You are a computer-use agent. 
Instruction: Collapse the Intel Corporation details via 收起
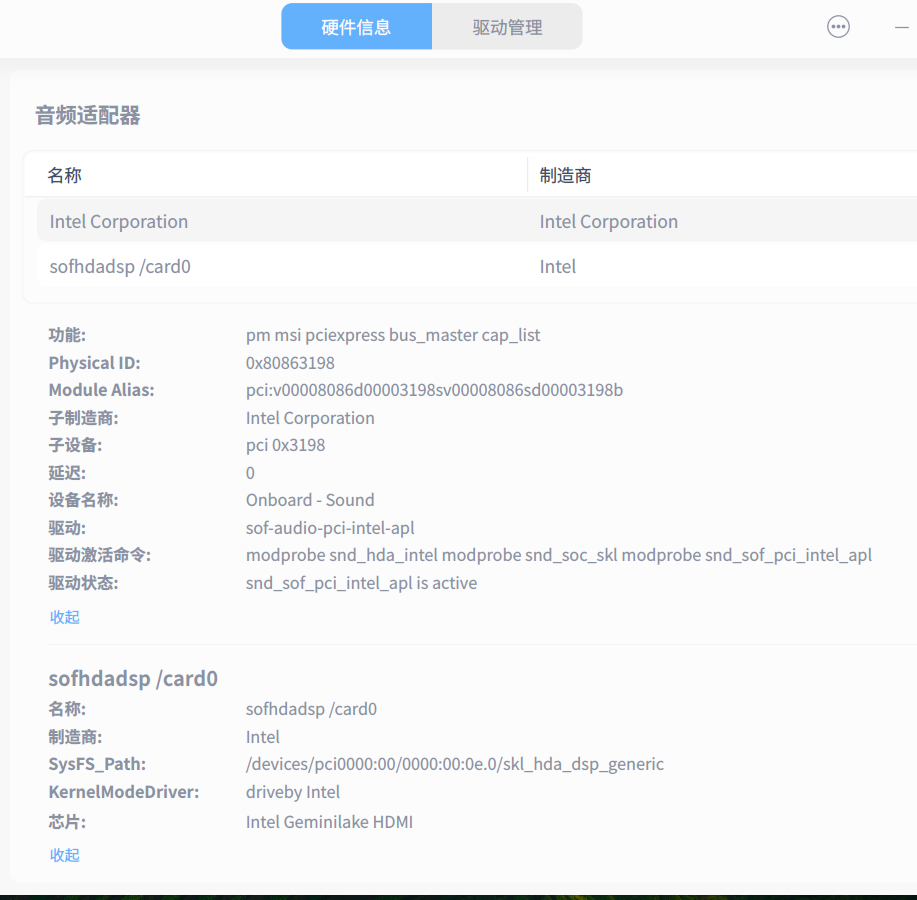click(x=64, y=617)
